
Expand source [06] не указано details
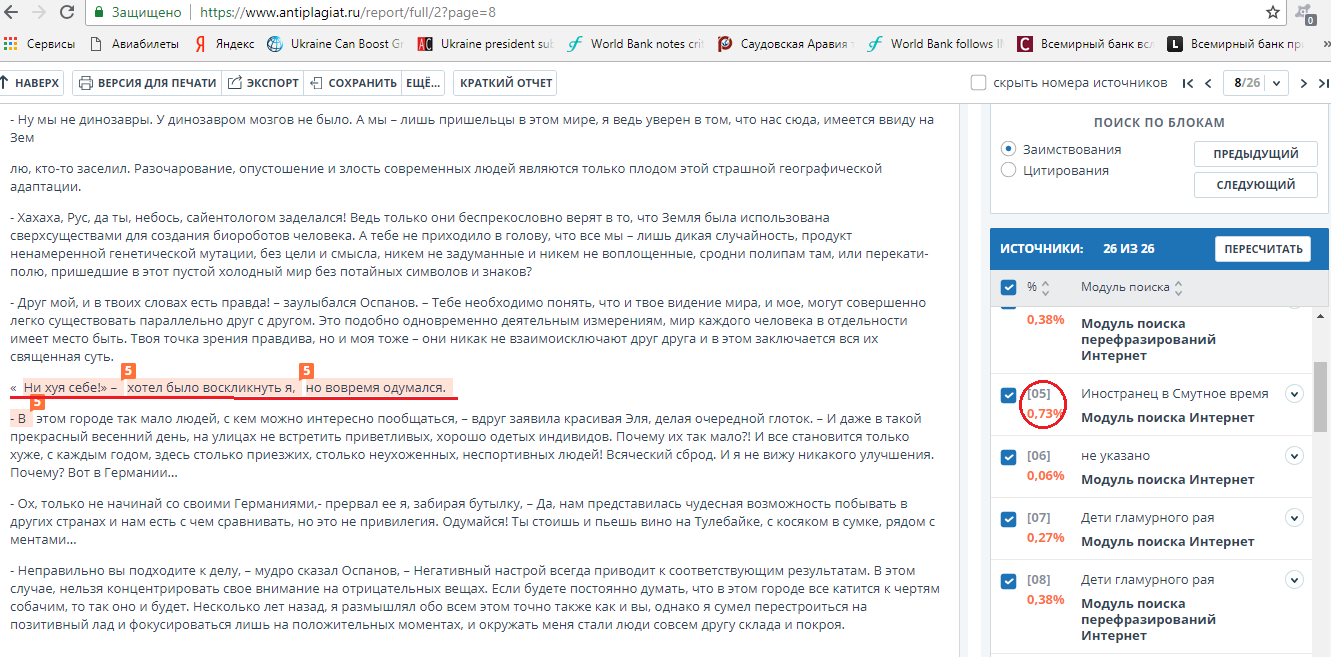click(1295, 456)
